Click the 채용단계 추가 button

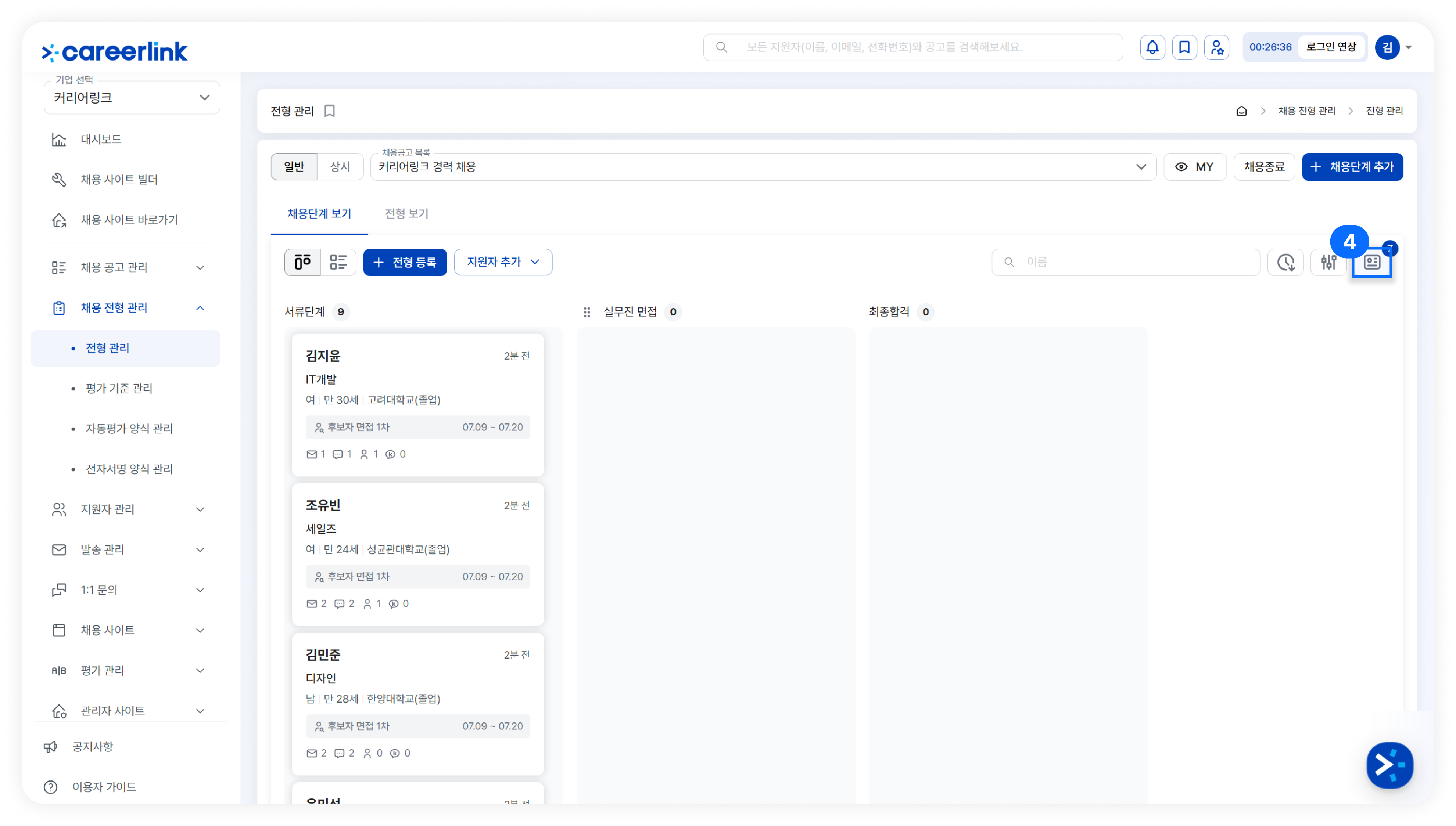click(1352, 167)
